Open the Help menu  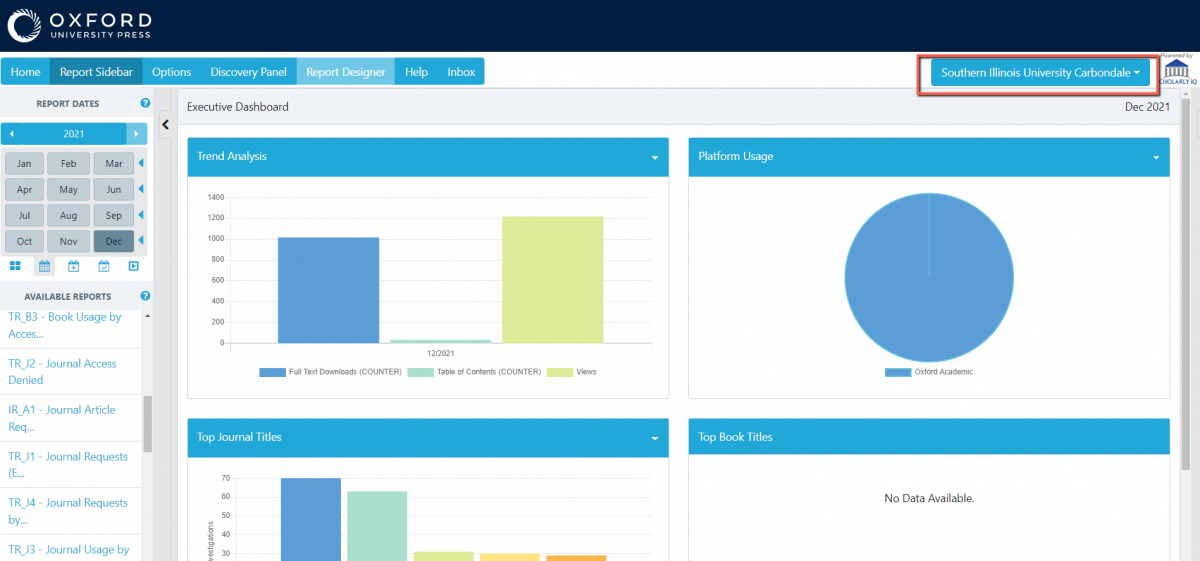tap(417, 72)
